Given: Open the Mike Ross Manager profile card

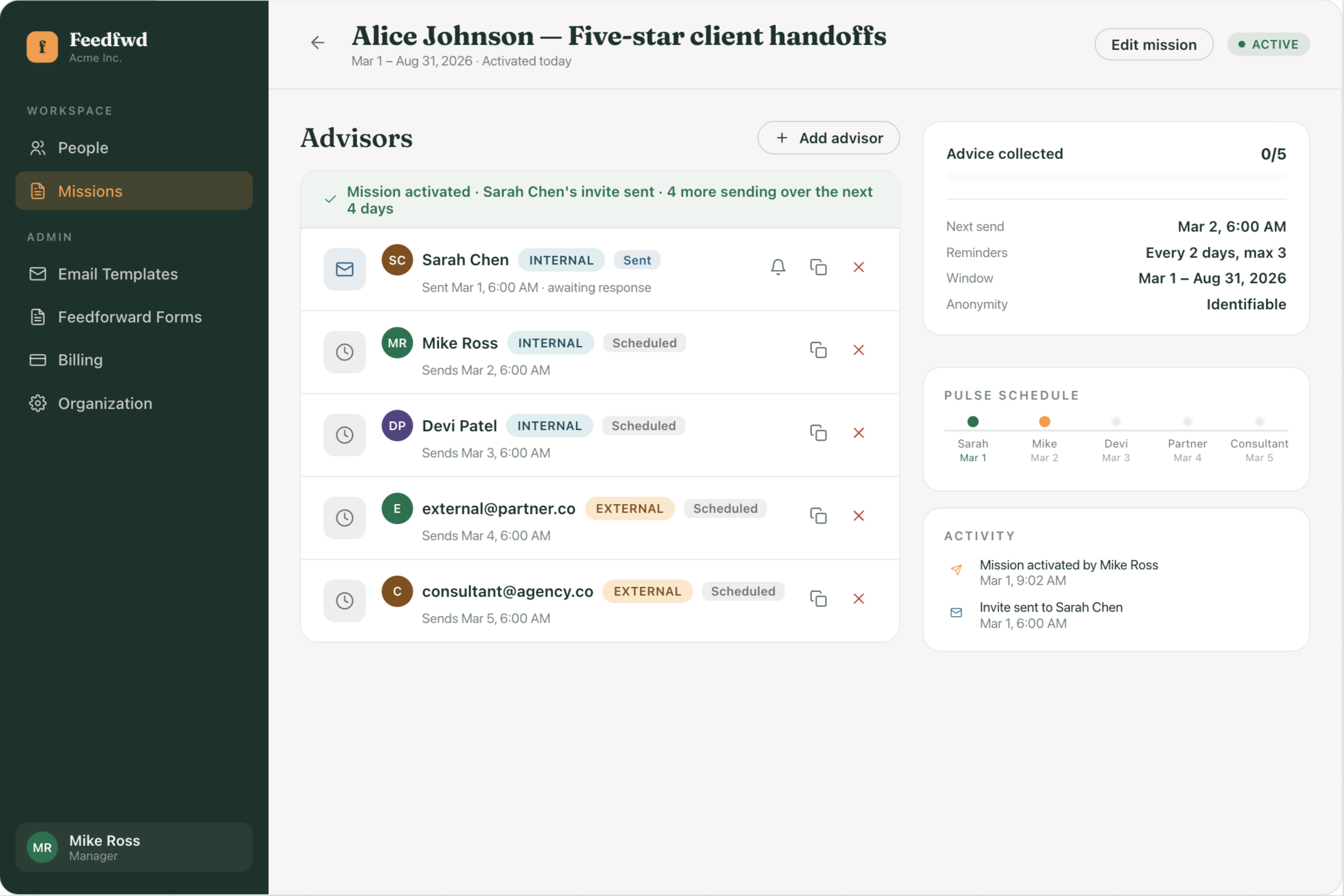Looking at the screenshot, I should (x=134, y=847).
